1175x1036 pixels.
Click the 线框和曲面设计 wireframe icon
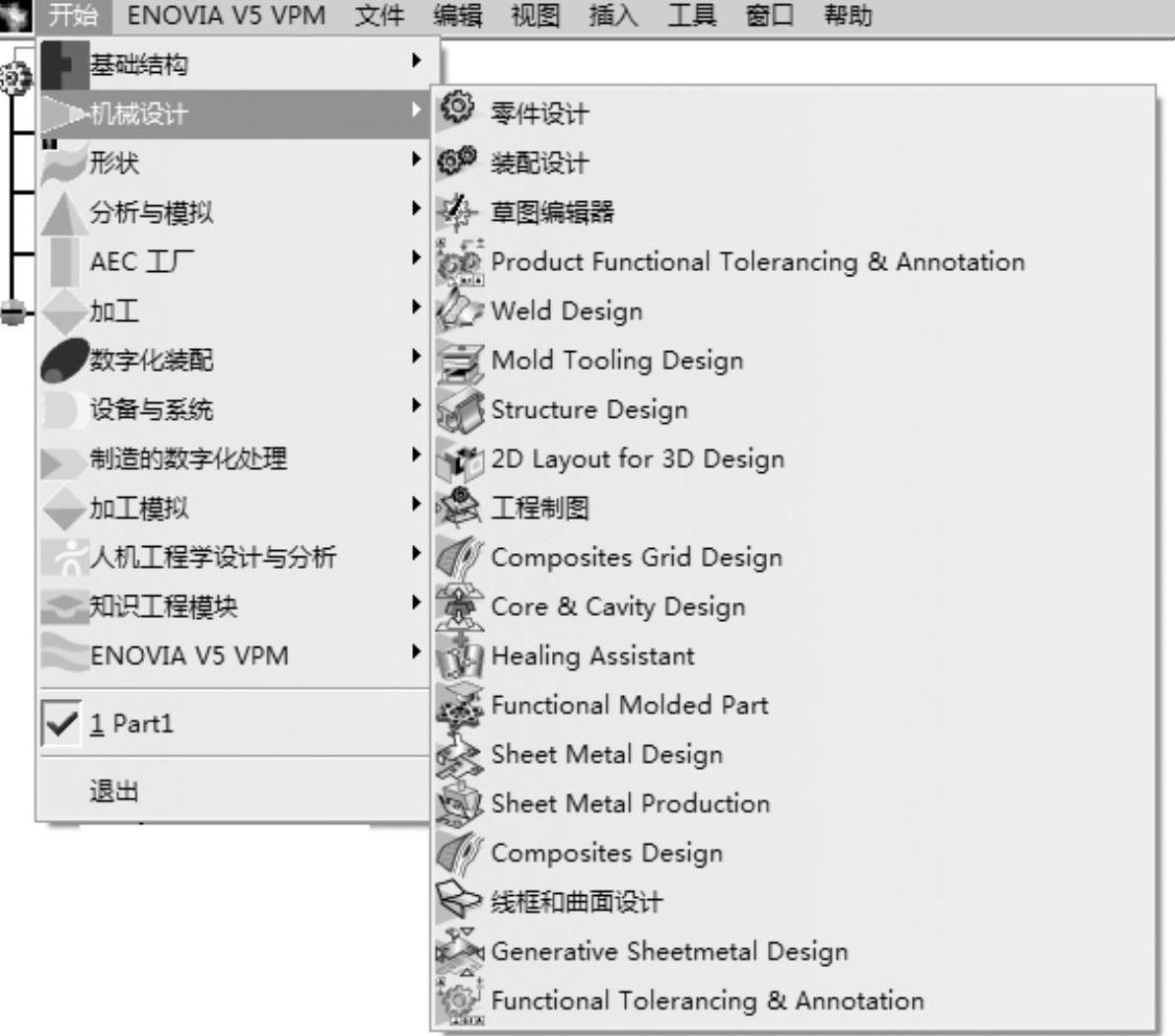(457, 901)
